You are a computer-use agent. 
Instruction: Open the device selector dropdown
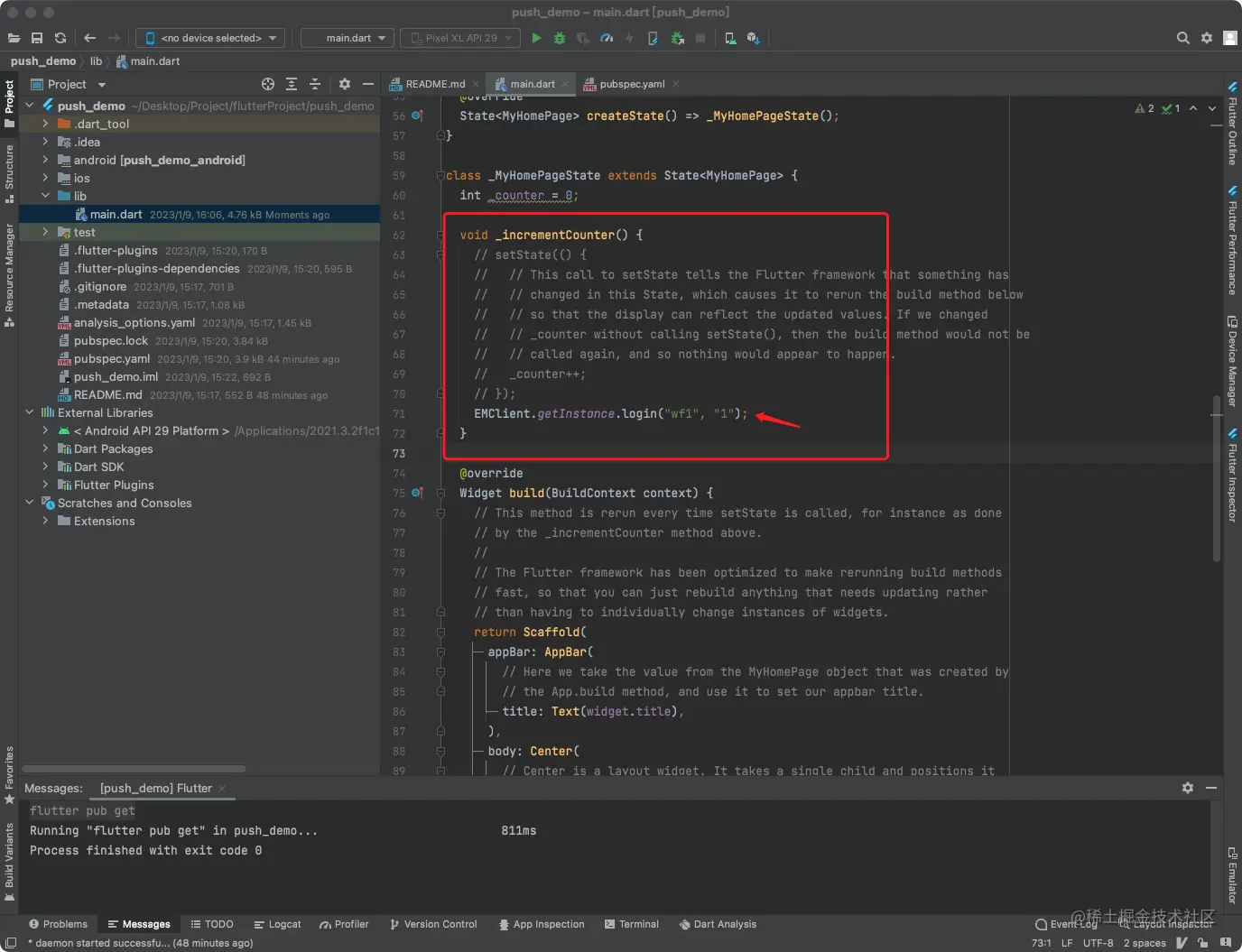point(211,38)
